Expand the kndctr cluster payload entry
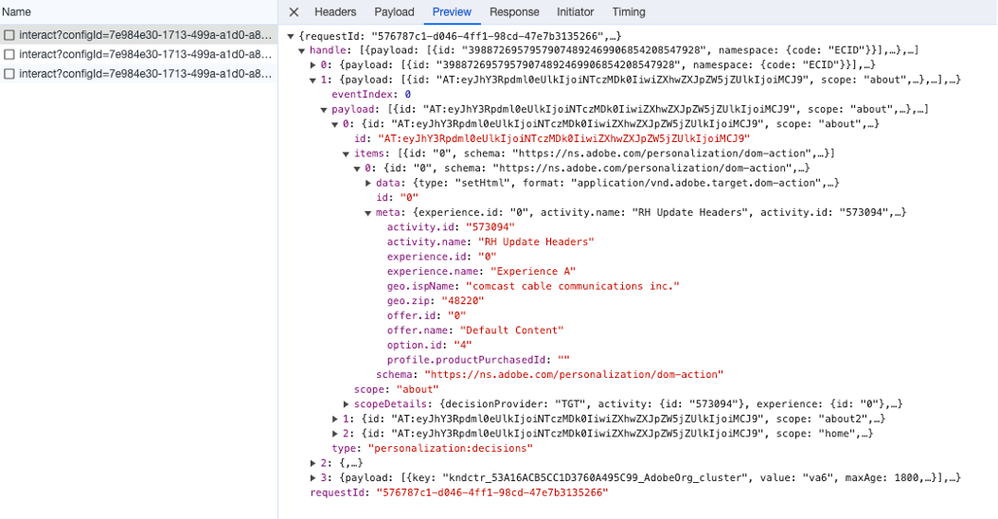The width and height of the screenshot is (998, 519). (x=314, y=478)
